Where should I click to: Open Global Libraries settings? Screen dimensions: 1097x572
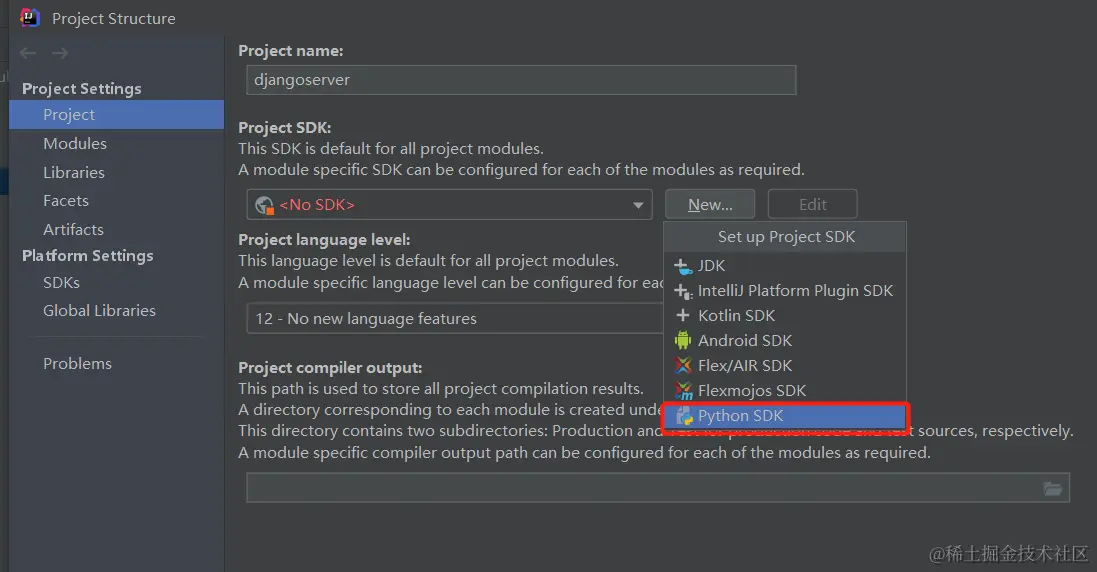coord(99,310)
